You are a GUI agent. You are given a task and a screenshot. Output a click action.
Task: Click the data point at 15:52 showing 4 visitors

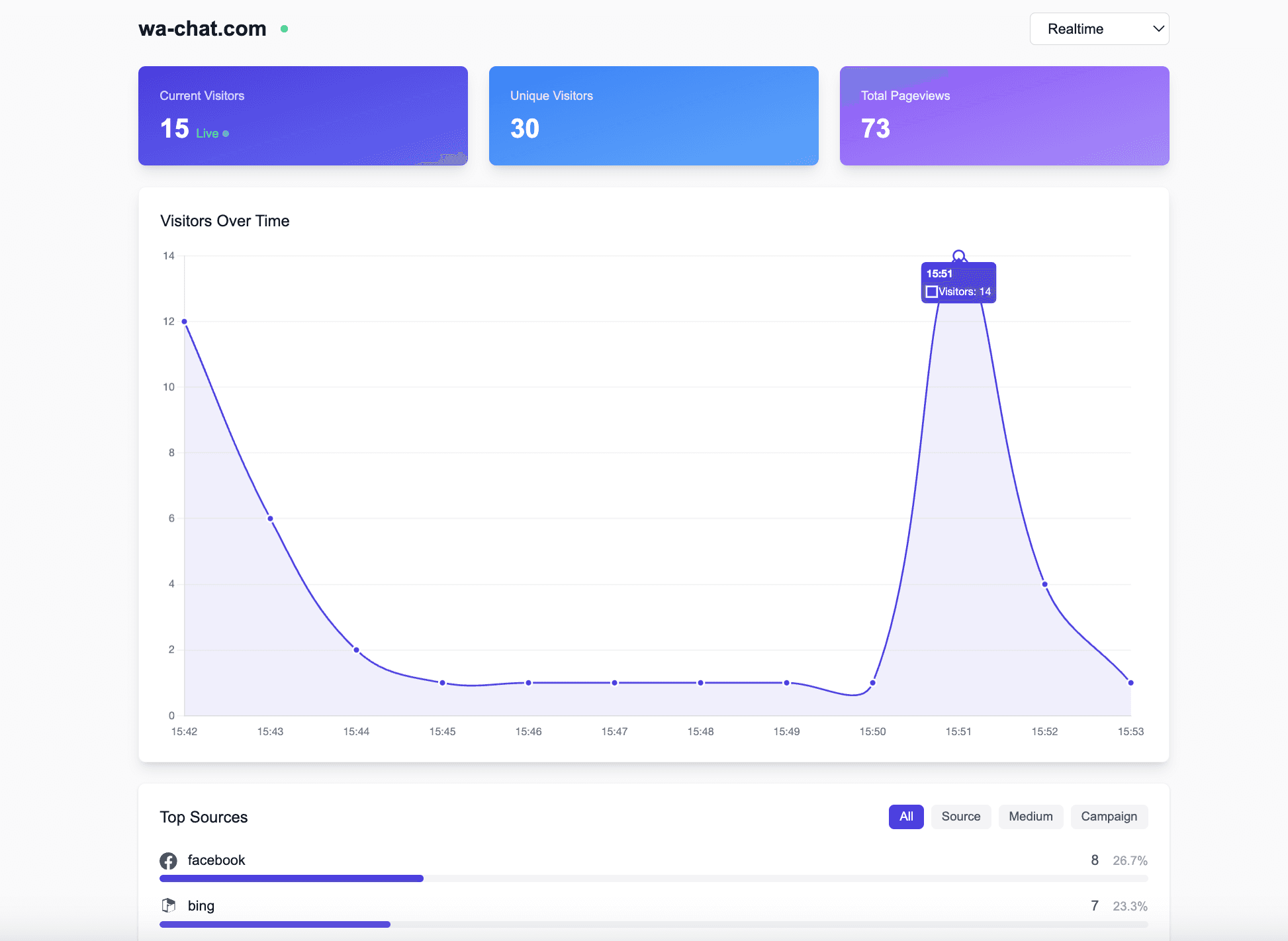click(1044, 584)
